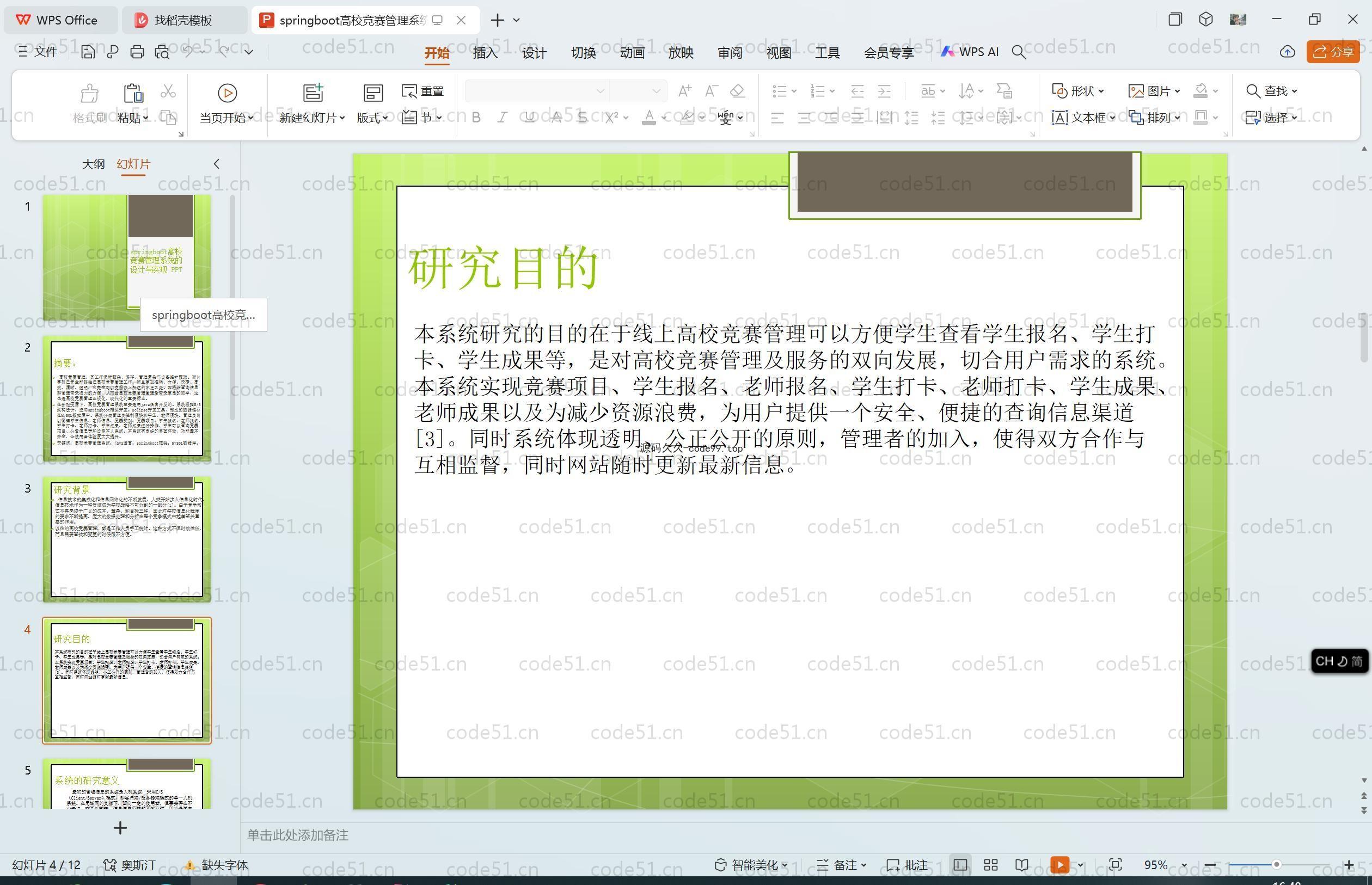Open the WPS AI button
The height and width of the screenshot is (885, 1372).
tap(970, 52)
